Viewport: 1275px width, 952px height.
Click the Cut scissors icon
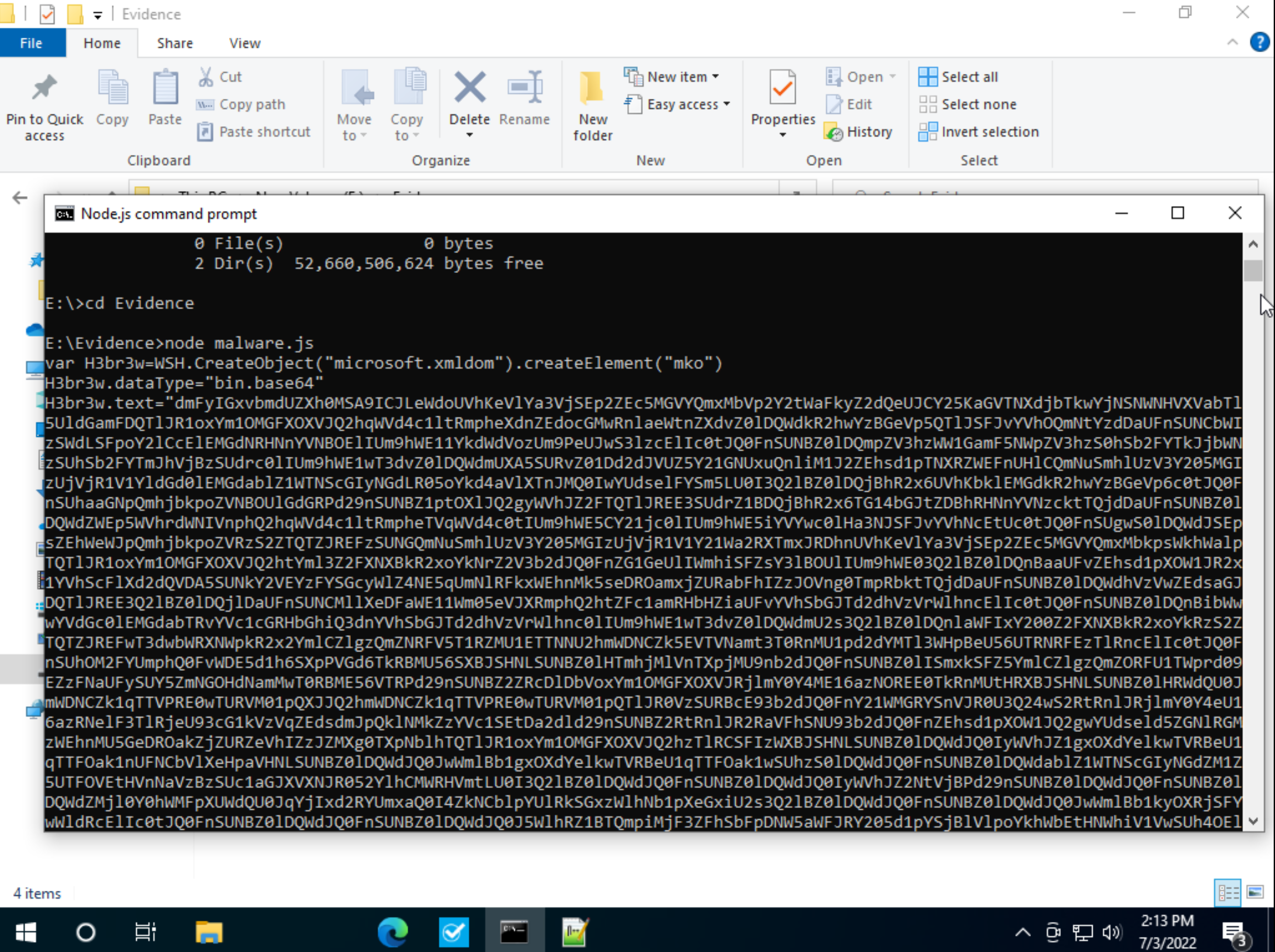click(206, 77)
